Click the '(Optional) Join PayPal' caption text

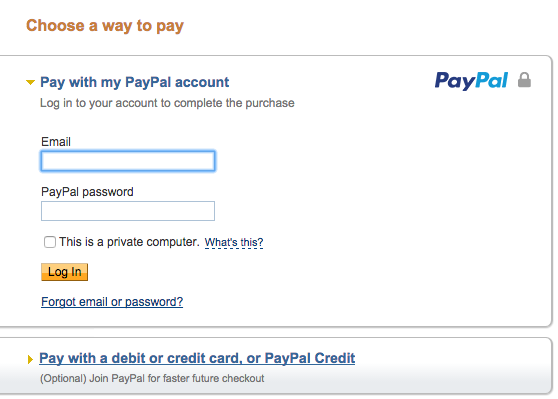click(x=152, y=378)
